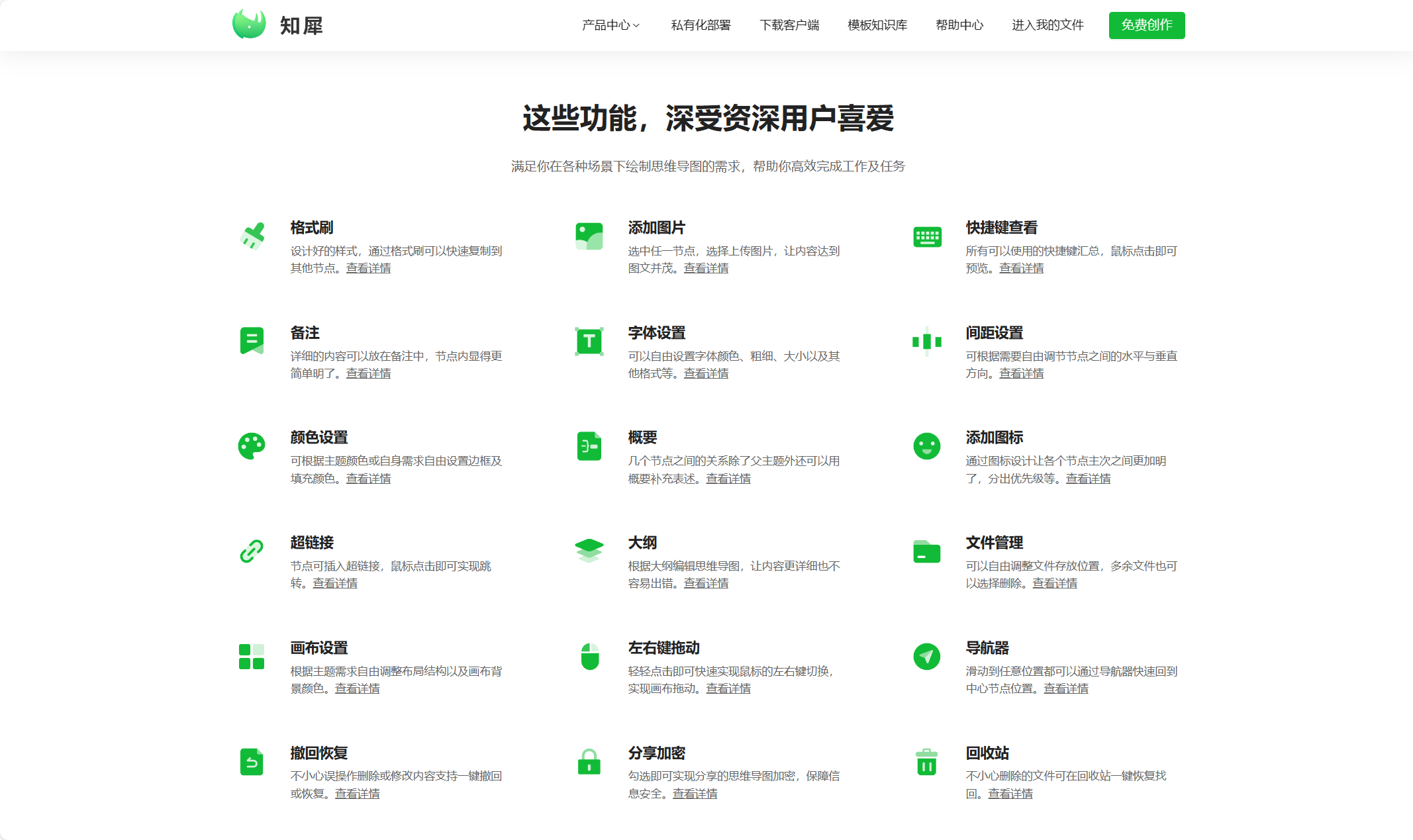Click the 分享加密 feature title
Screen dimensions: 1413x840
pos(657,753)
